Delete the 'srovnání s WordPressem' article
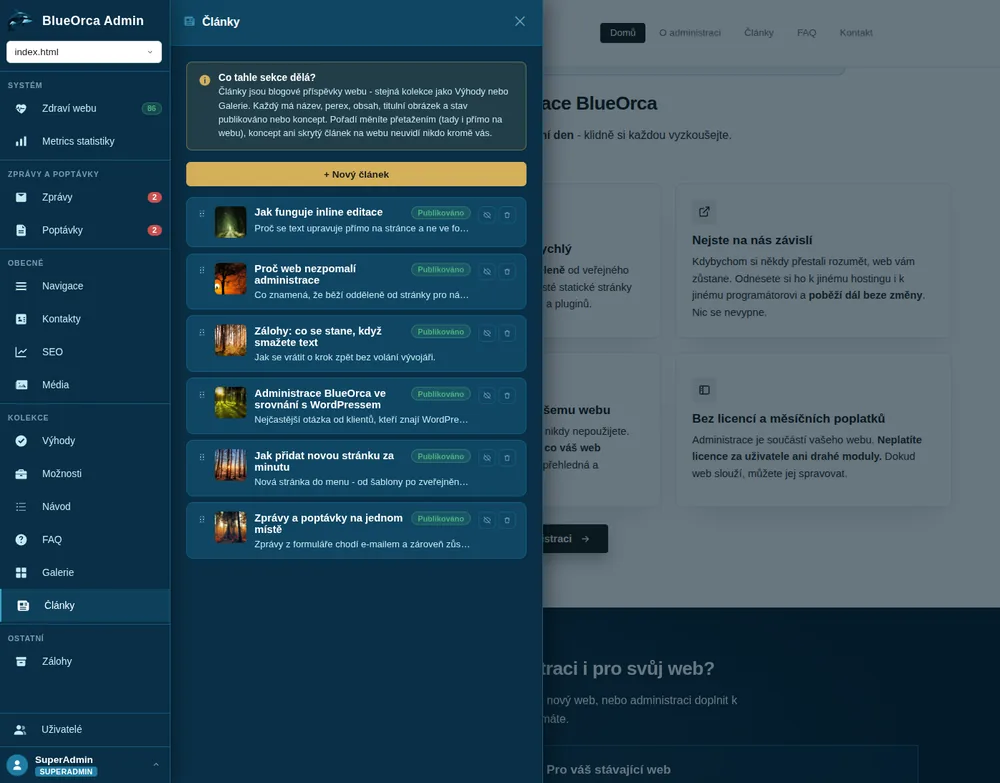The width and height of the screenshot is (1000, 783). pyautogui.click(x=507, y=396)
